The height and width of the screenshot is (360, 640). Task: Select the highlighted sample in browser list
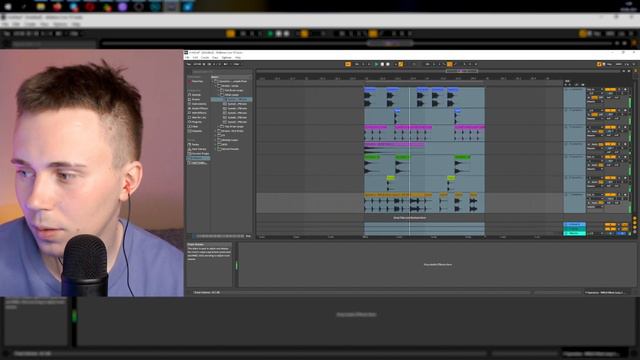coord(231,99)
